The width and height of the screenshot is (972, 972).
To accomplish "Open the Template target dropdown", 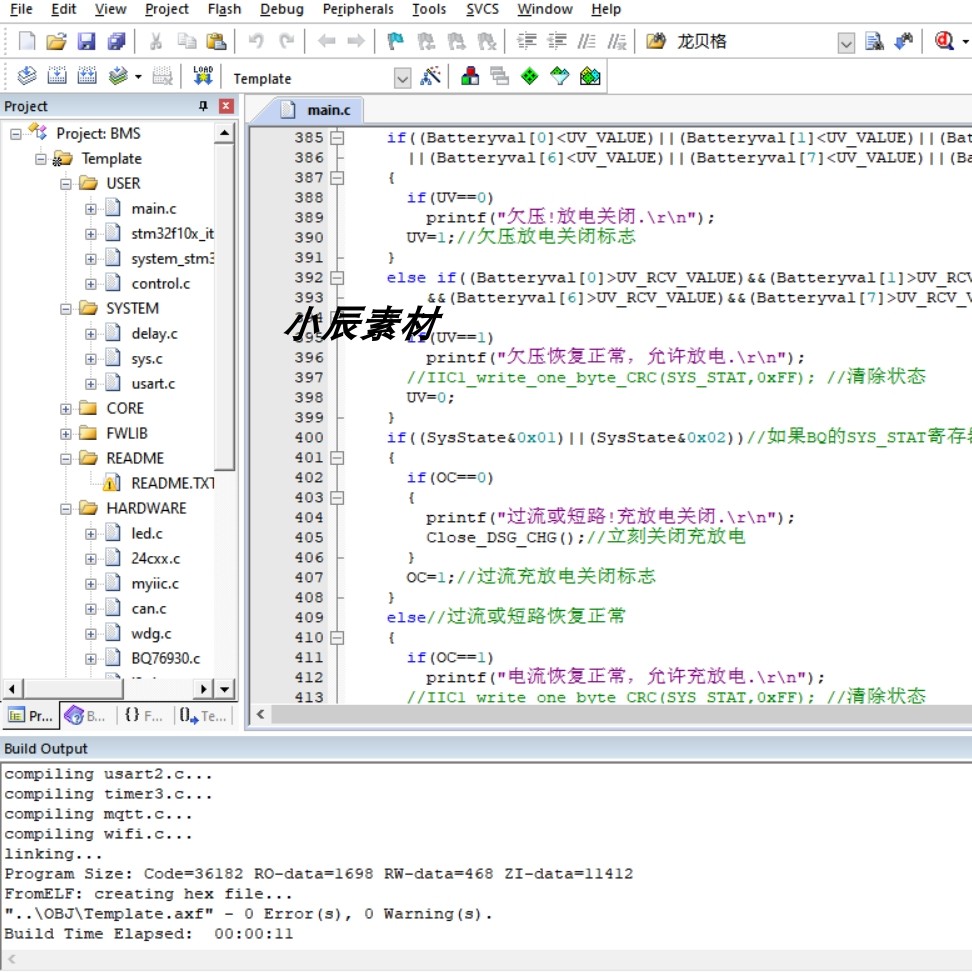I will tap(404, 77).
